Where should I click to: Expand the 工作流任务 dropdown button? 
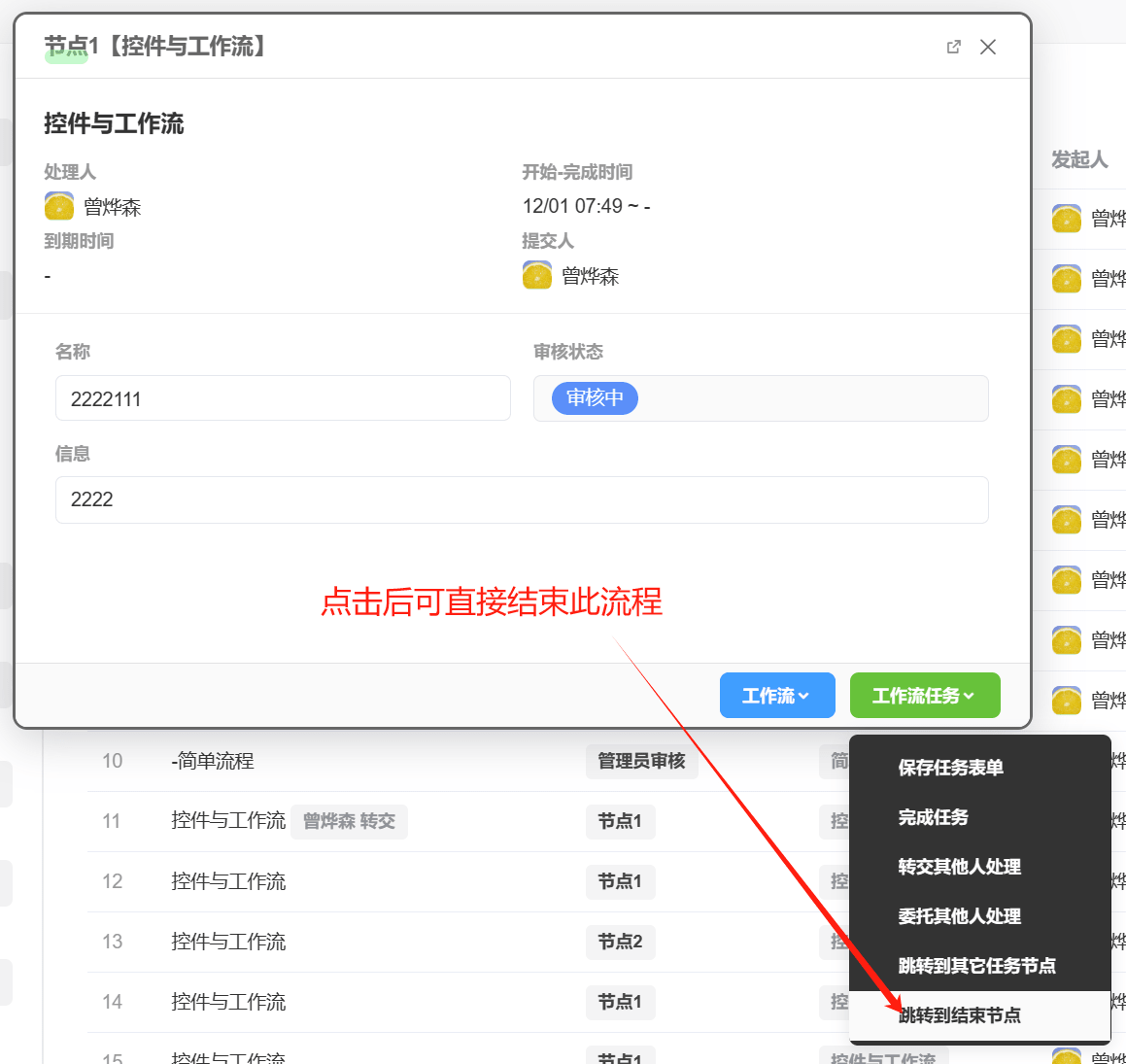[x=924, y=696]
